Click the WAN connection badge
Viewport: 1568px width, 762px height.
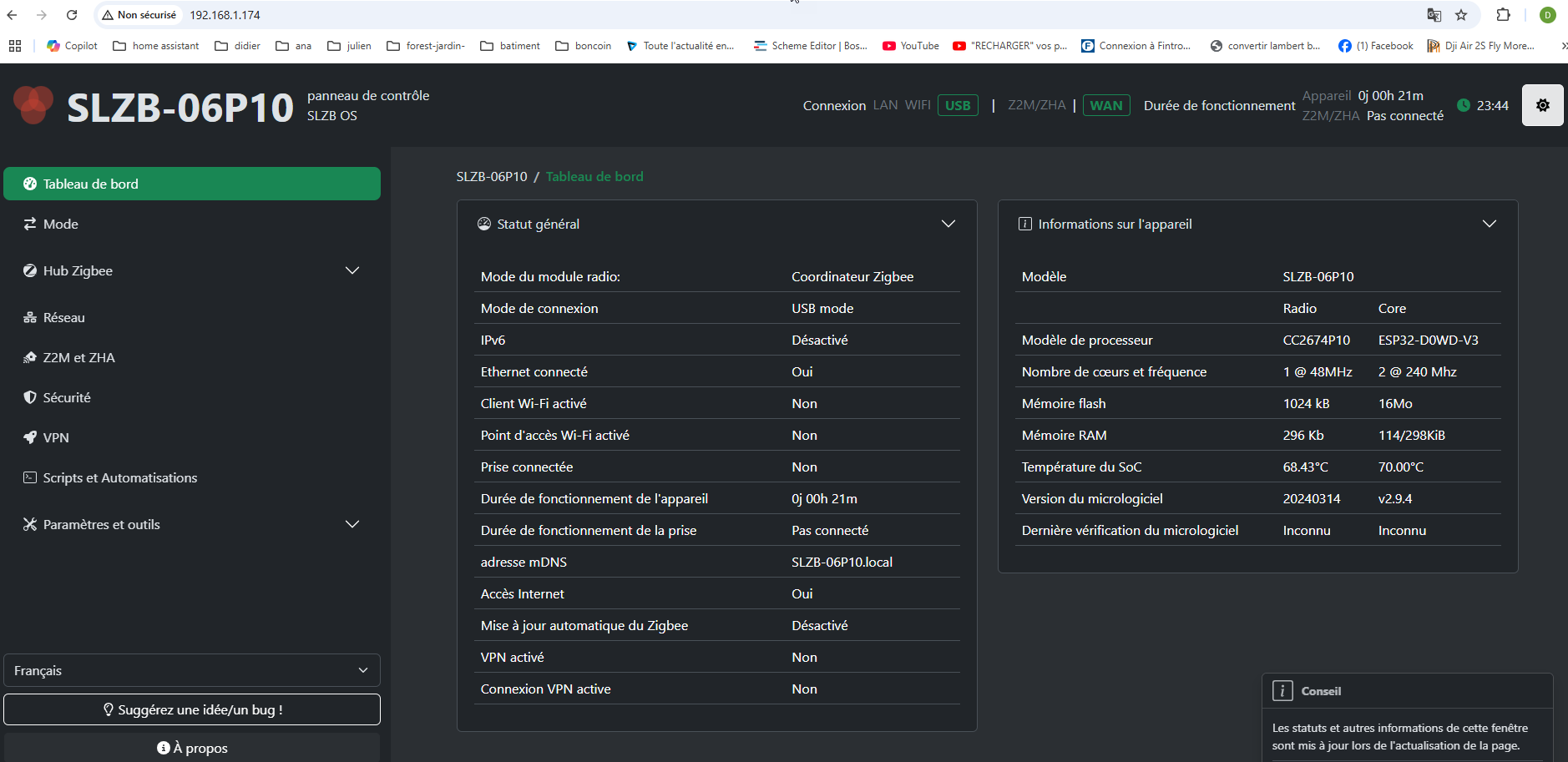coord(1106,105)
